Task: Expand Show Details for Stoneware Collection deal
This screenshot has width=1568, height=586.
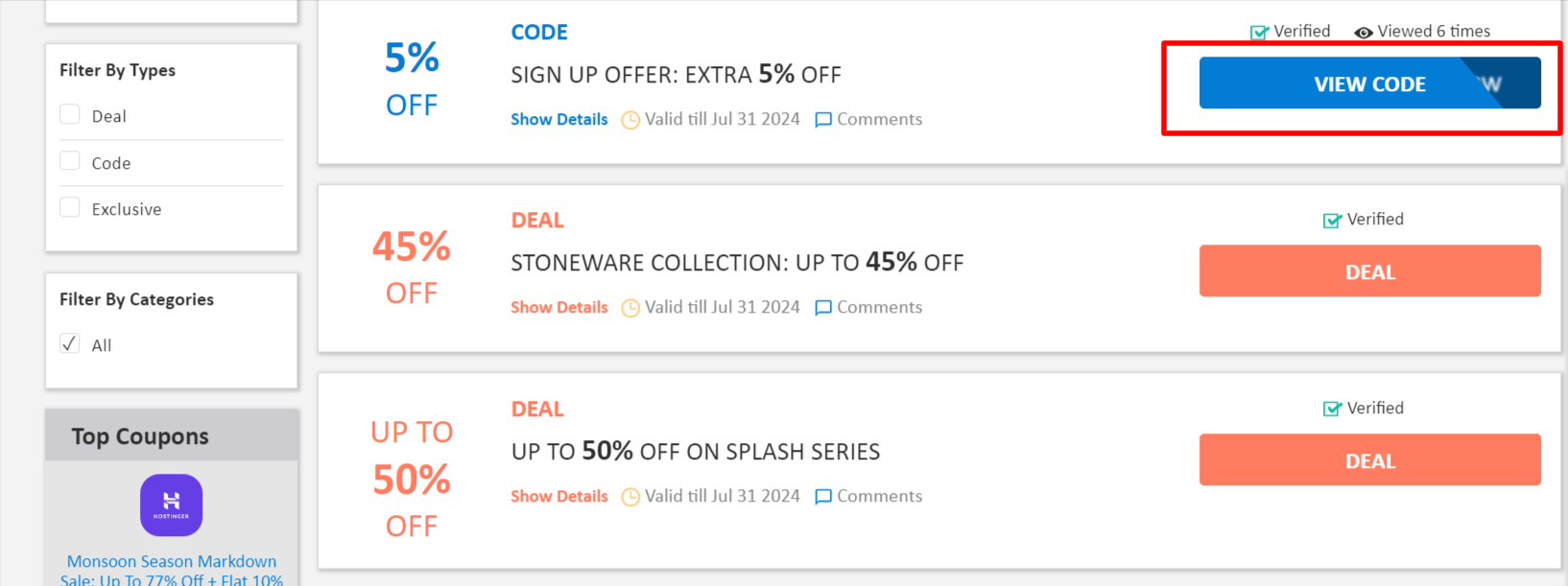Action: click(x=558, y=308)
